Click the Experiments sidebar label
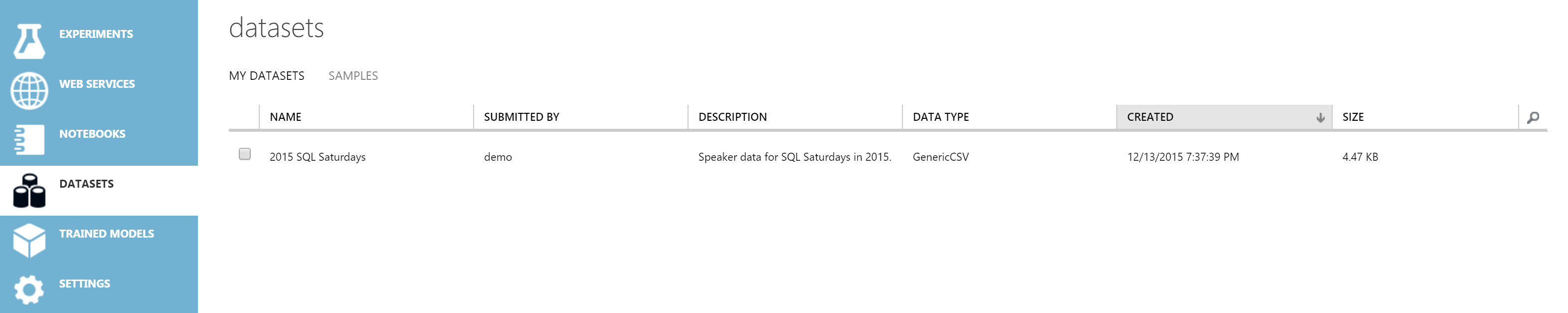 (96, 34)
